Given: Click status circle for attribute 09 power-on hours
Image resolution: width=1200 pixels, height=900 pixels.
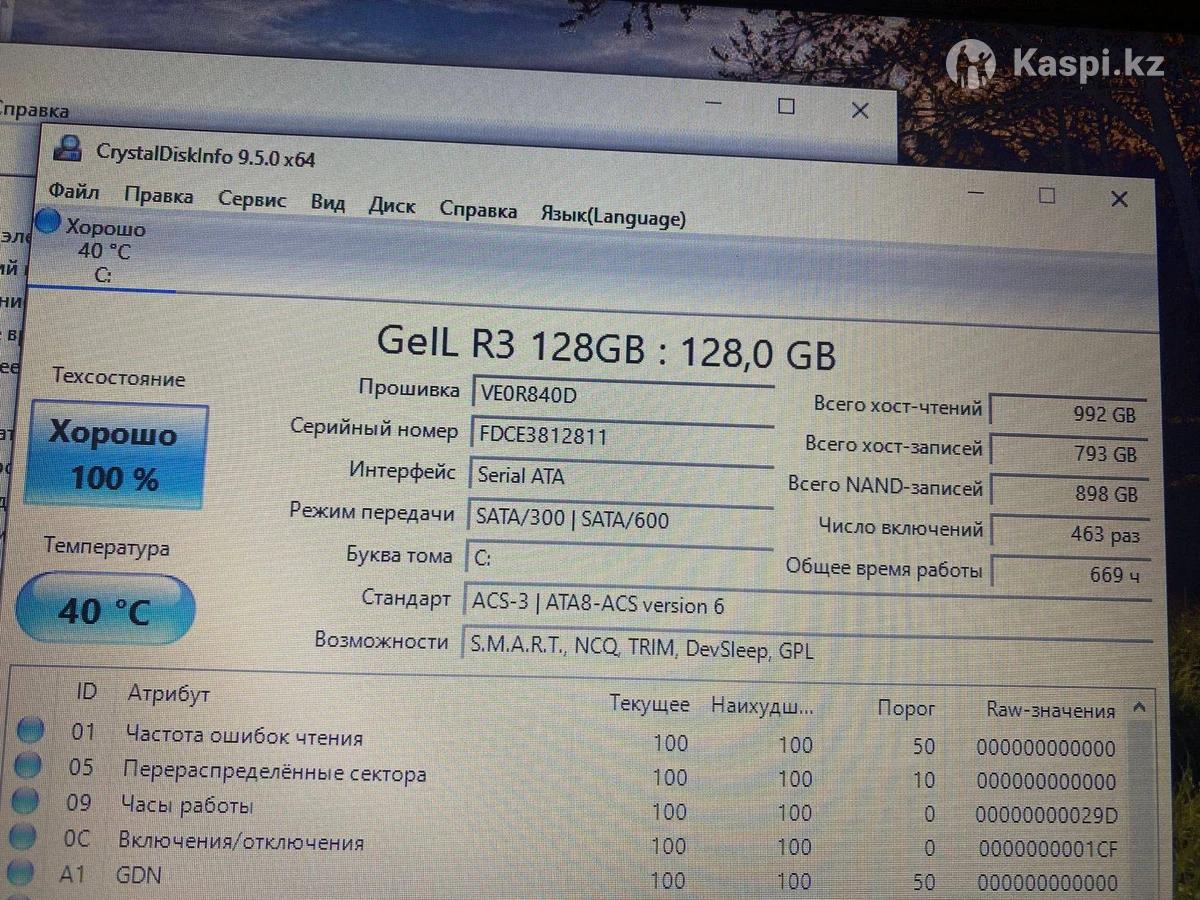Looking at the screenshot, I should [26, 802].
